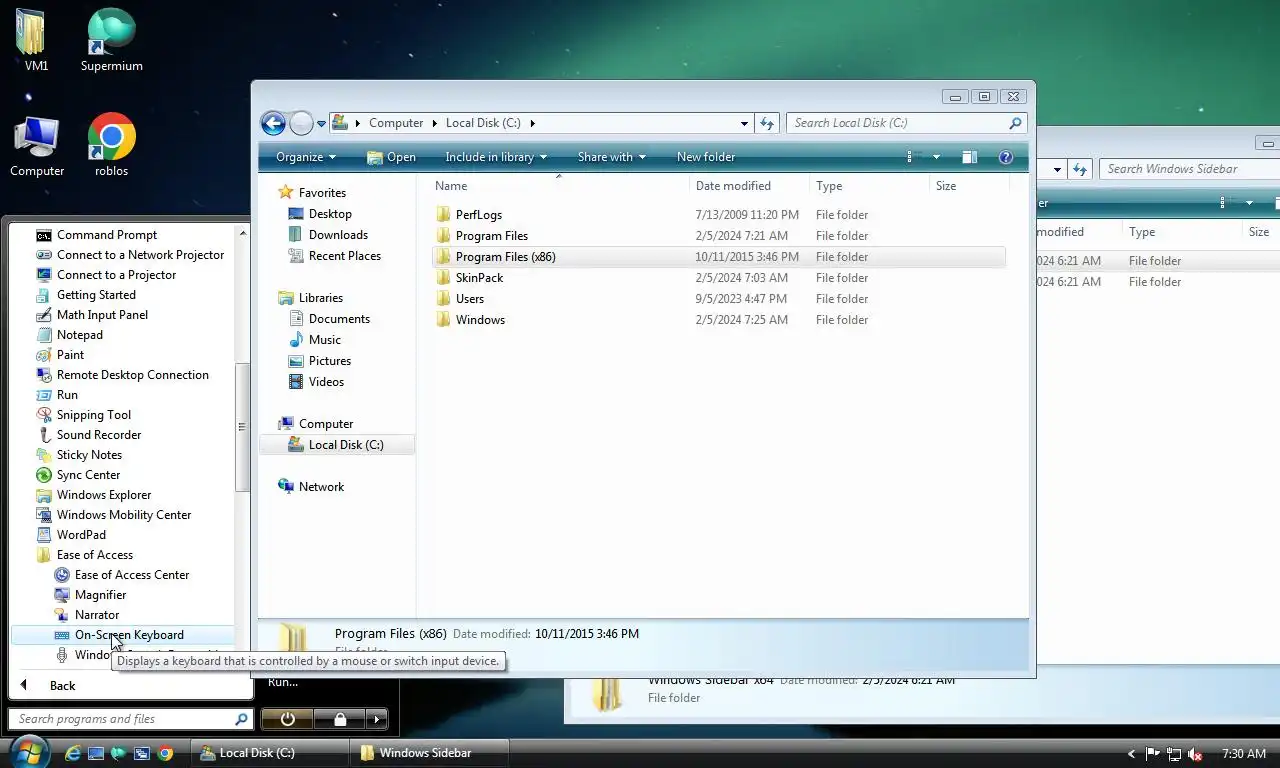The height and width of the screenshot is (768, 1280).
Task: Click the shut down power button
Action: (x=288, y=719)
